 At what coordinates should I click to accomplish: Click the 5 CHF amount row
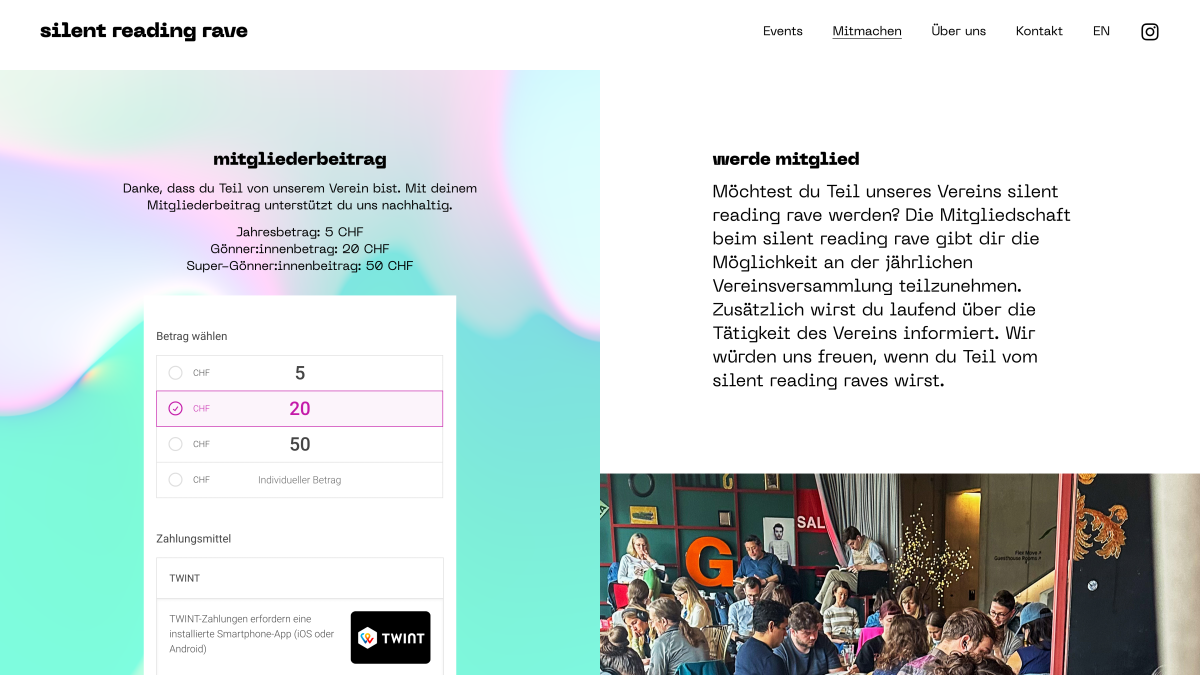300,373
